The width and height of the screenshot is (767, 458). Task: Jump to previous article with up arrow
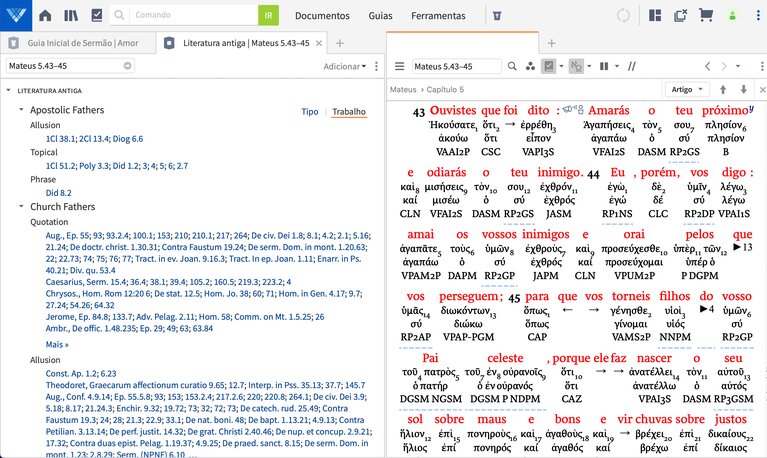[x=722, y=90]
